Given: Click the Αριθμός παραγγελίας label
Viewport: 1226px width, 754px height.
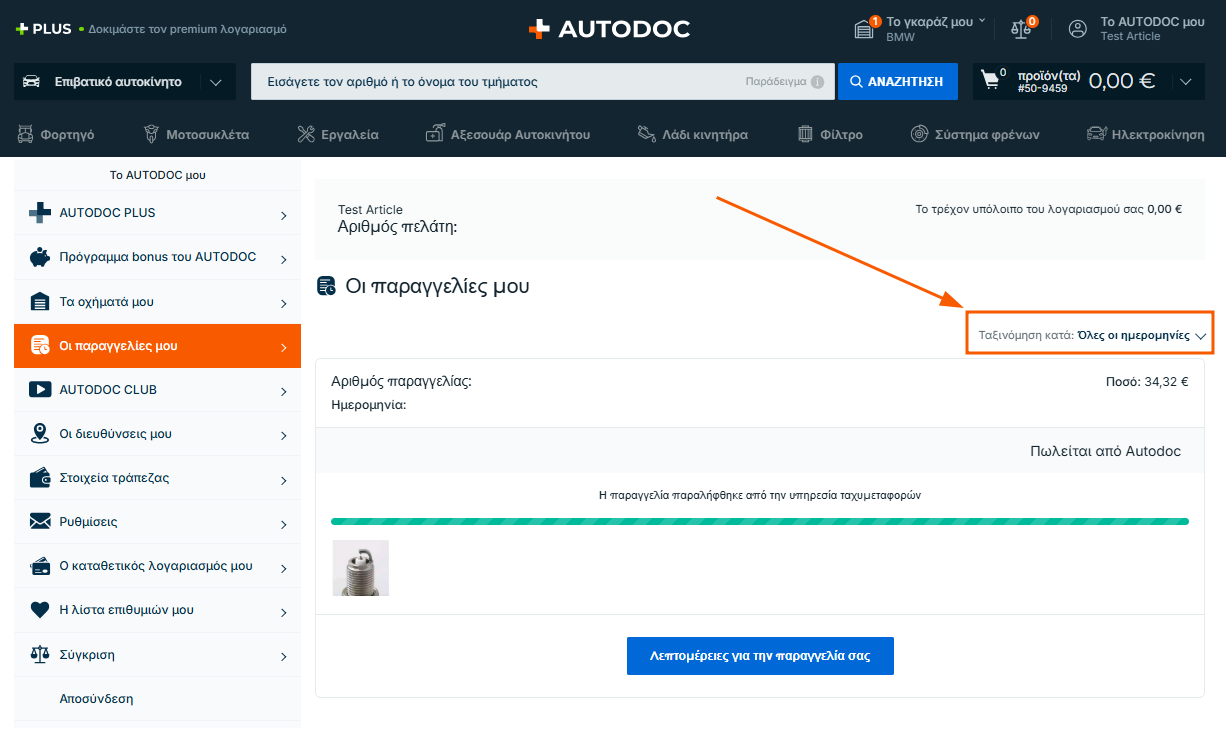Looking at the screenshot, I should coord(401,381).
